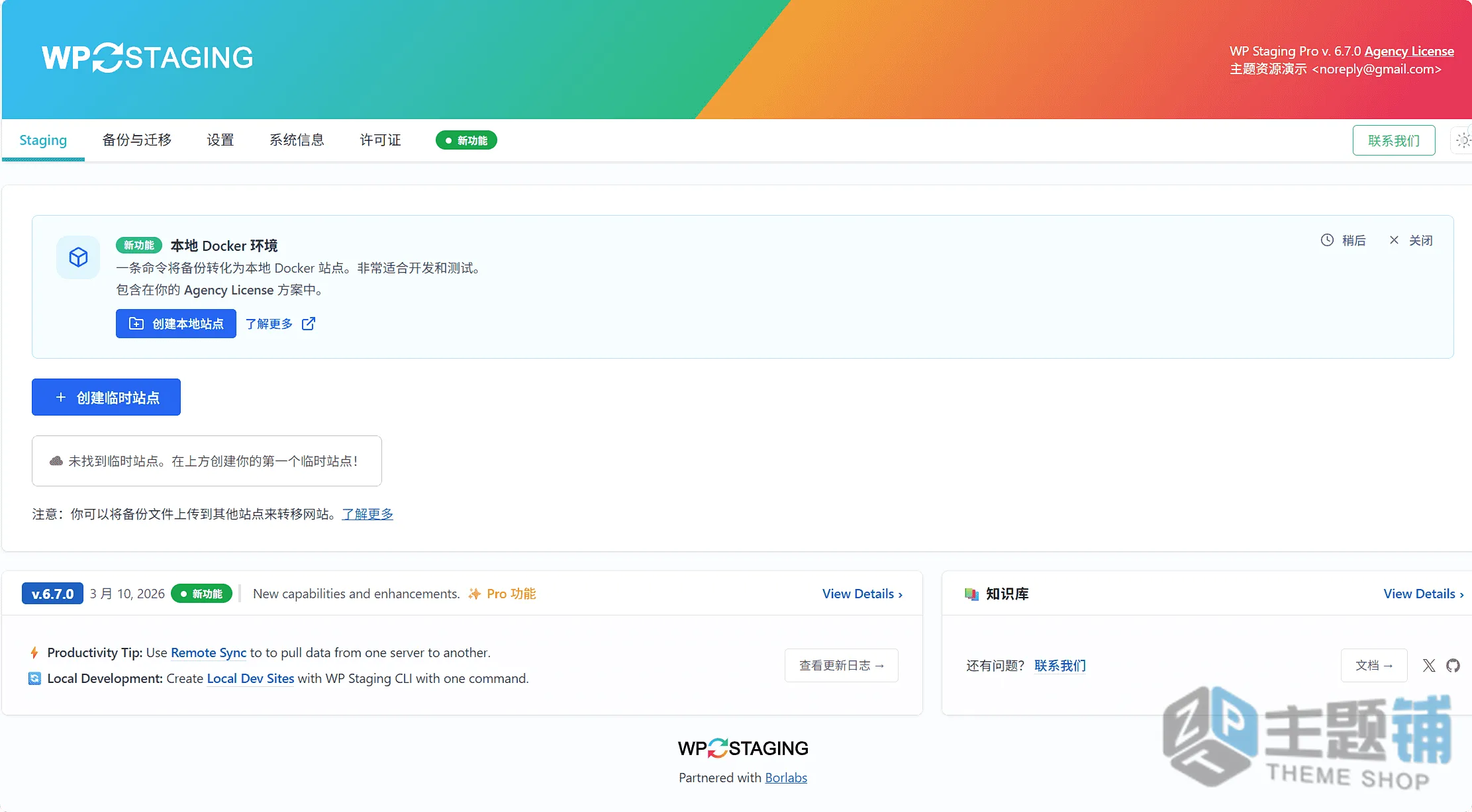Click the 创建临时站点 button
This screenshot has width=1472, height=812.
point(106,397)
